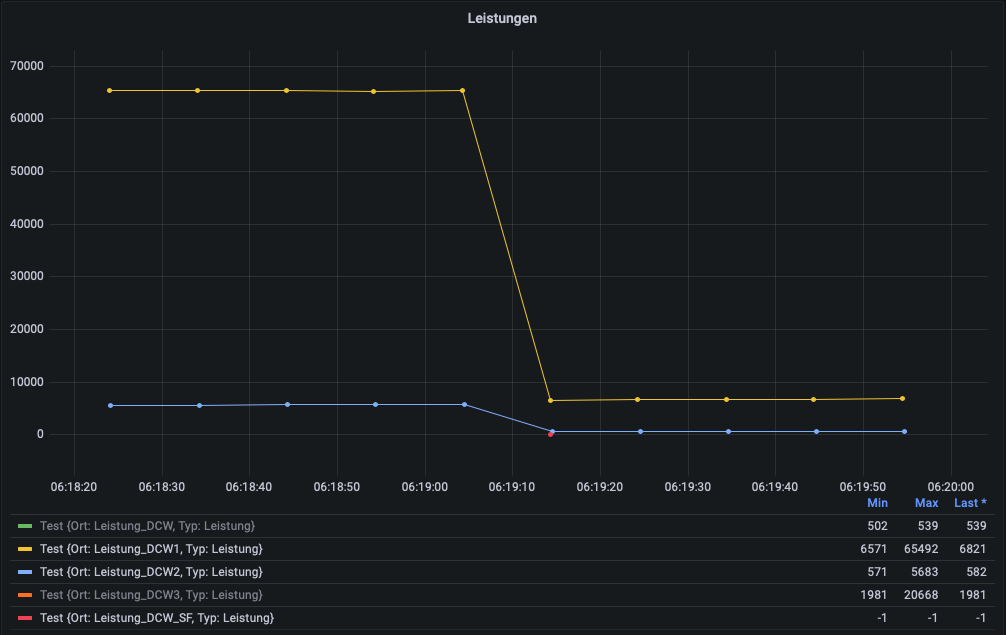
Task: Click the blue Leistung_DCW2 color swatch
Action: [25, 572]
